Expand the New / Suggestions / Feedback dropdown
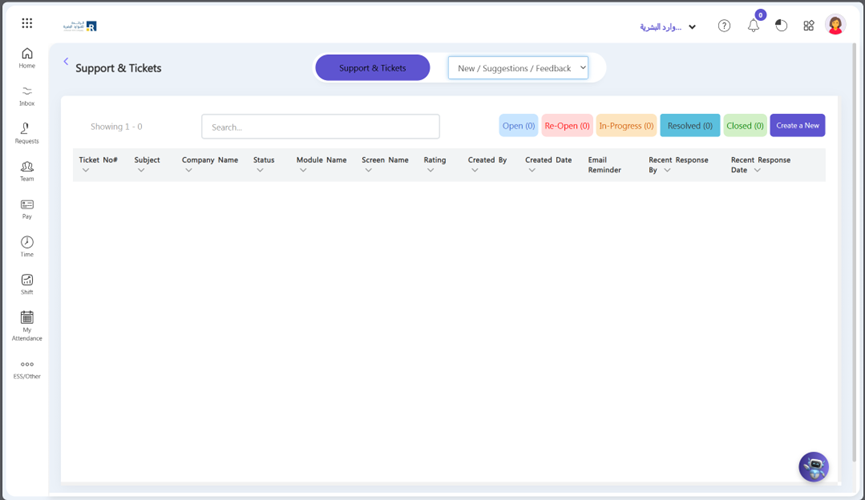865x500 pixels. click(x=518, y=68)
